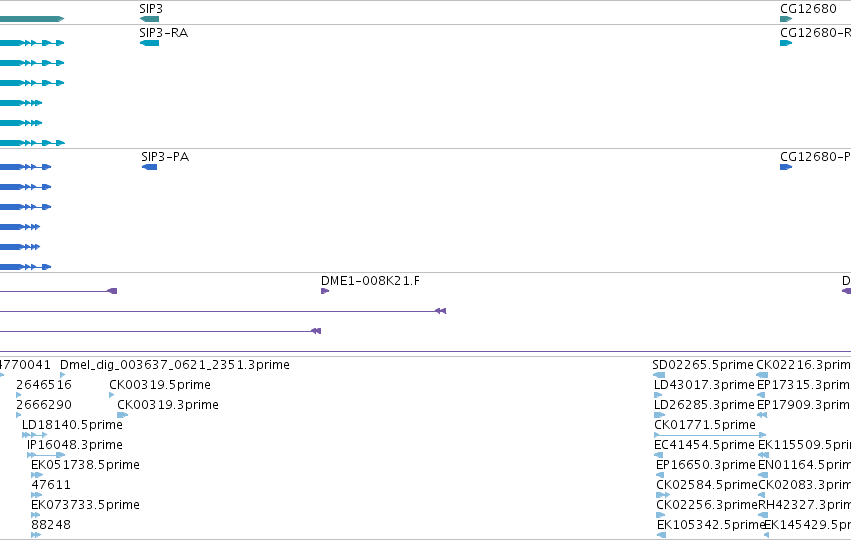The image size is (851, 540).
Task: Select the 47611 feature label
Action: pyautogui.click(x=51, y=485)
